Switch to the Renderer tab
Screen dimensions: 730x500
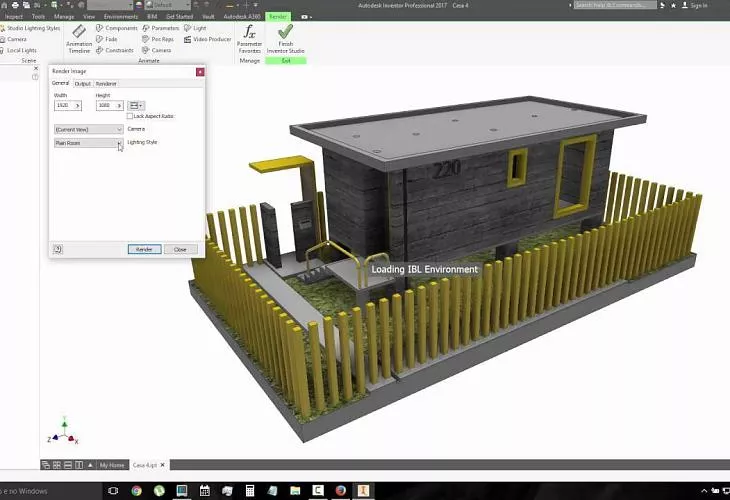[x=106, y=84]
